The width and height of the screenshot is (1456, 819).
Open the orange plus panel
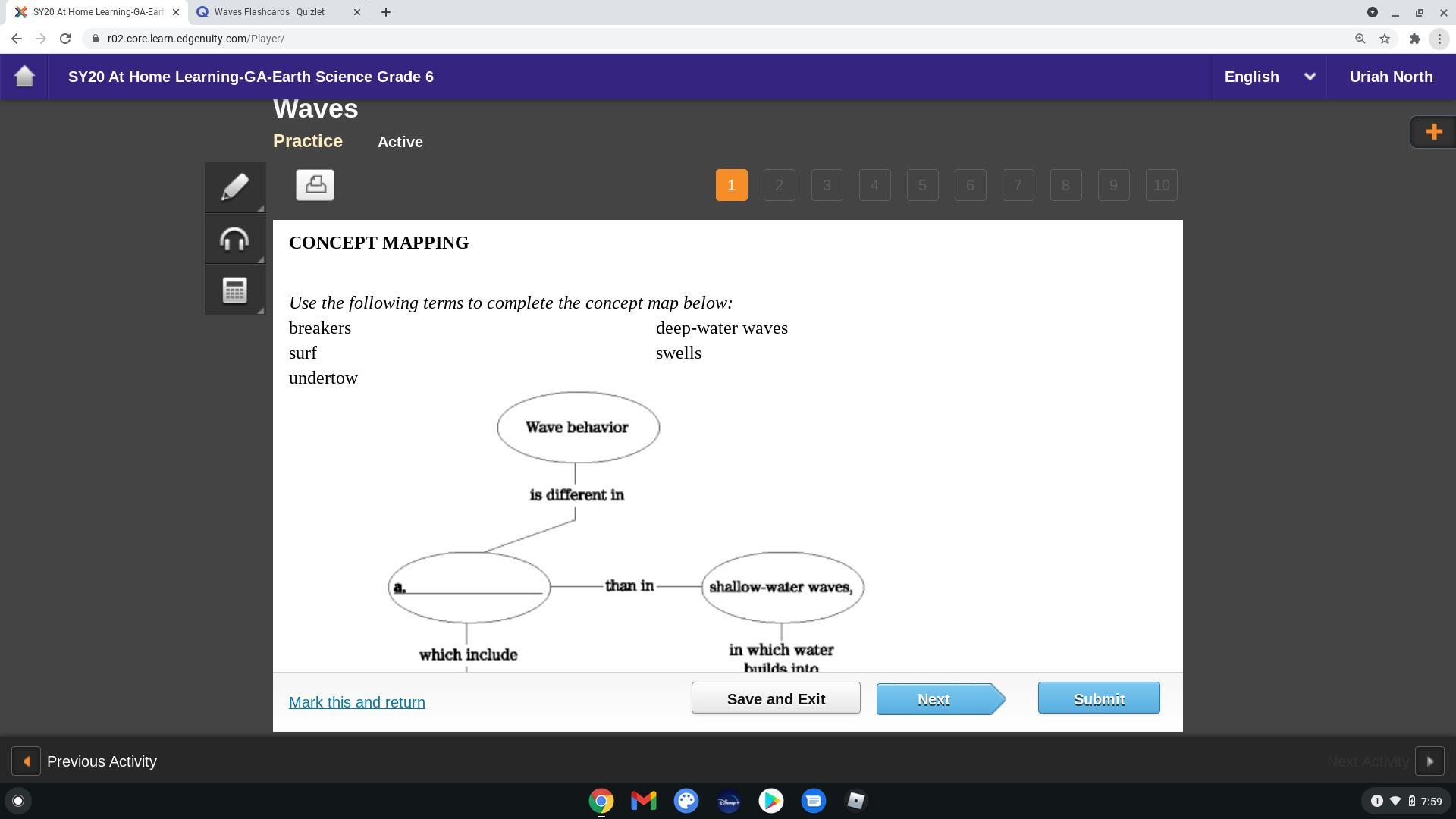click(x=1432, y=132)
